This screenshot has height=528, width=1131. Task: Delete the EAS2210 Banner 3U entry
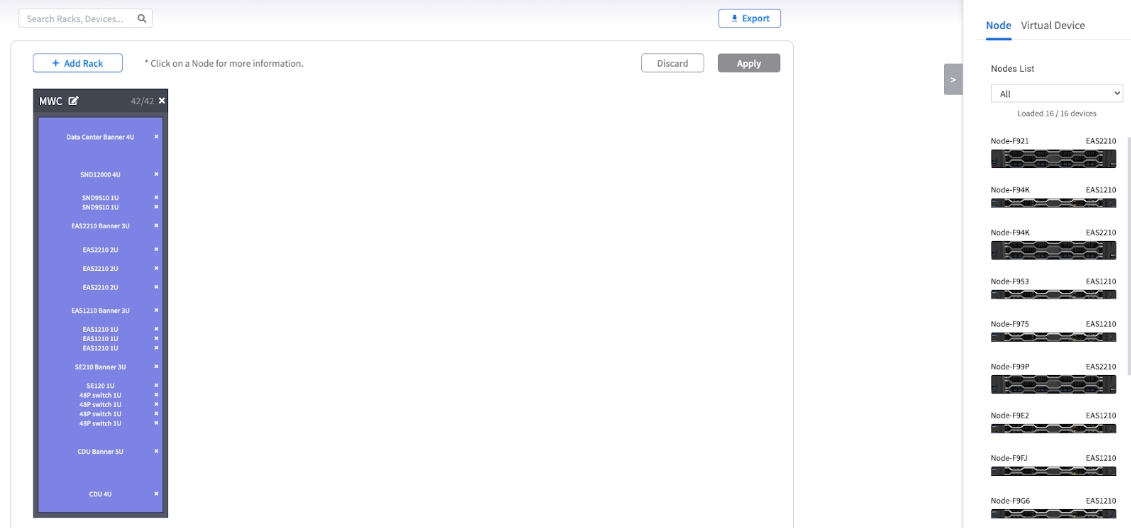coord(156,226)
